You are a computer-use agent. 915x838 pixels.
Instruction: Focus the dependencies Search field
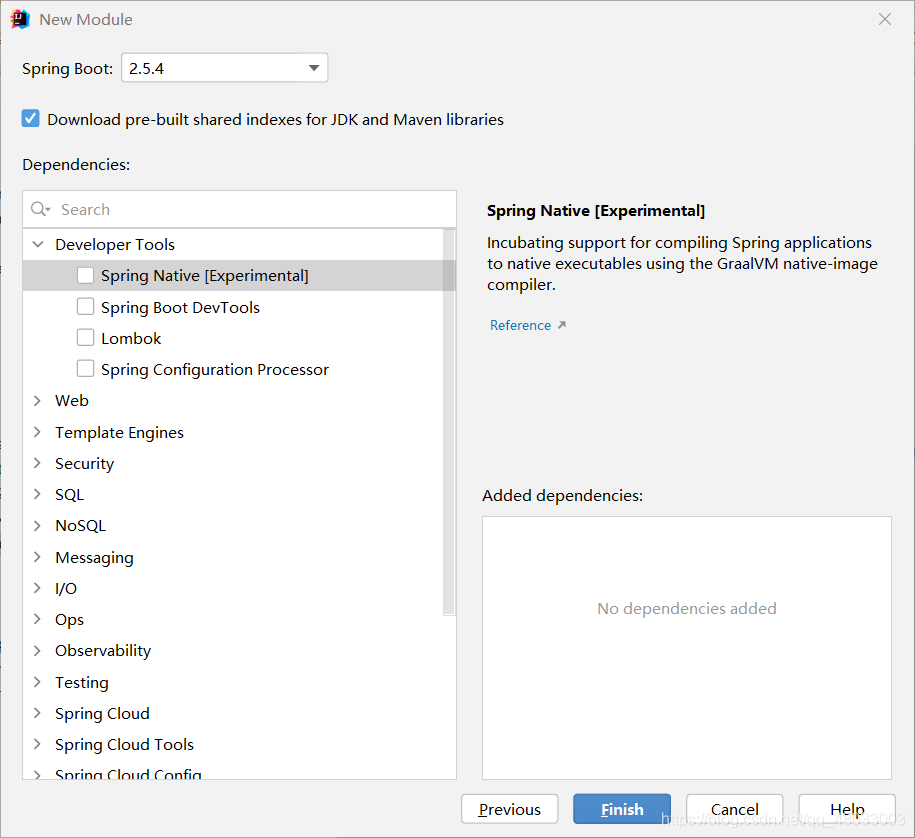point(239,209)
